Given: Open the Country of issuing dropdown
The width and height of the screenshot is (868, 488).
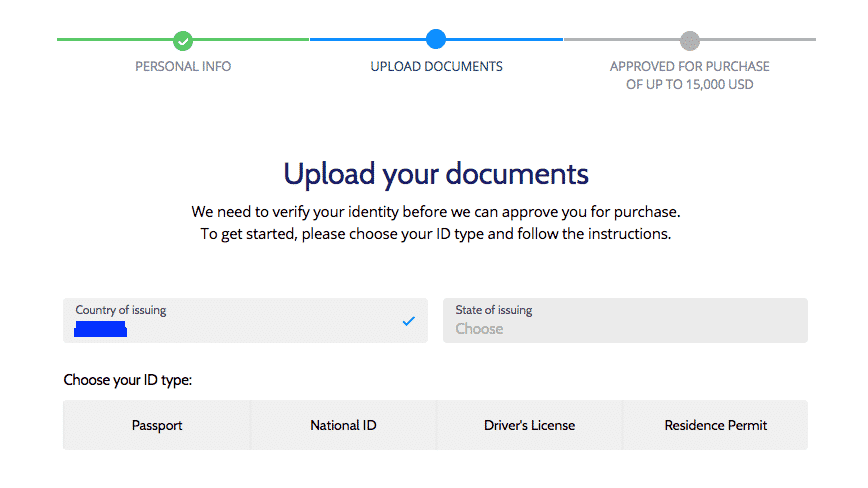Looking at the screenshot, I should 245,320.
